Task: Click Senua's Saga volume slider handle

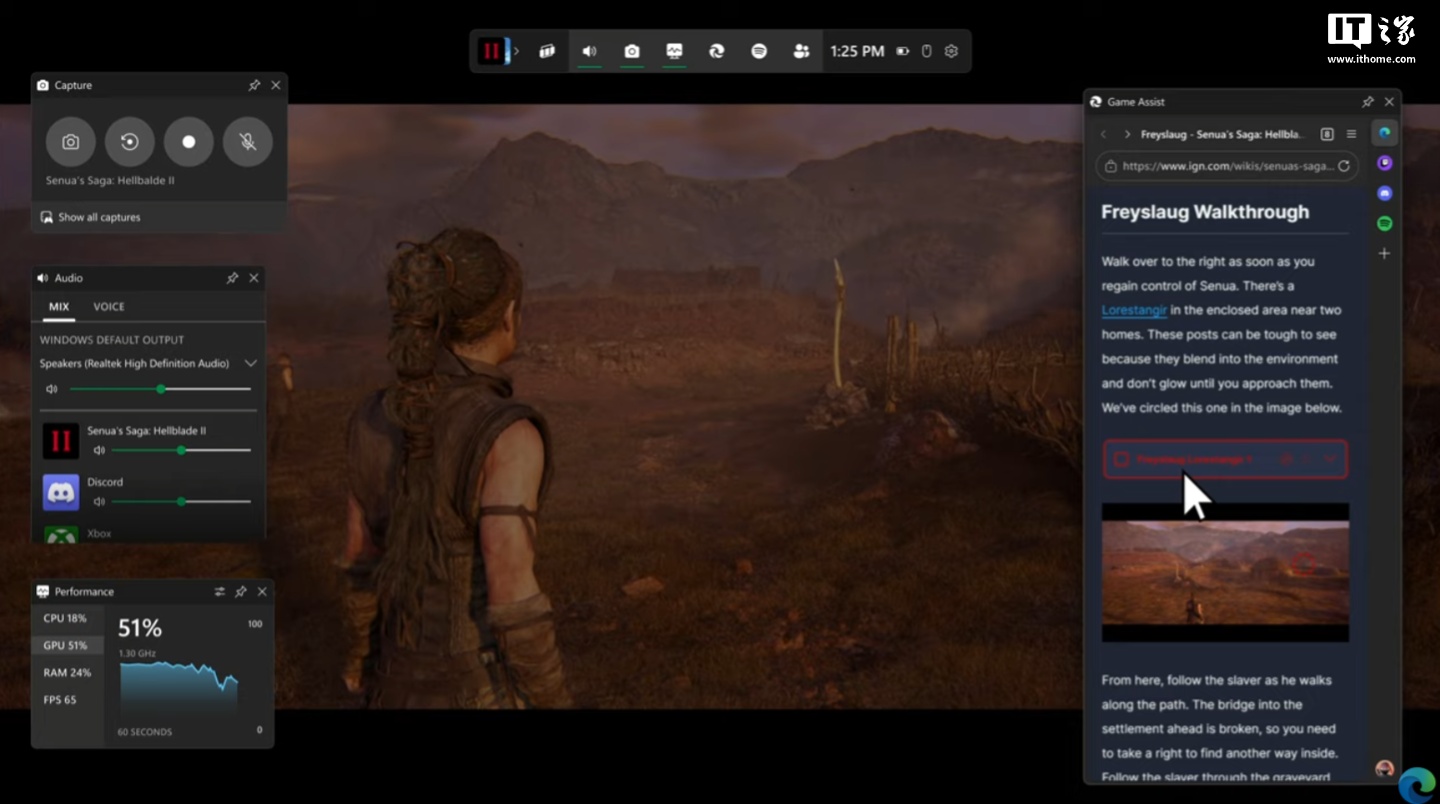Action: click(x=181, y=450)
